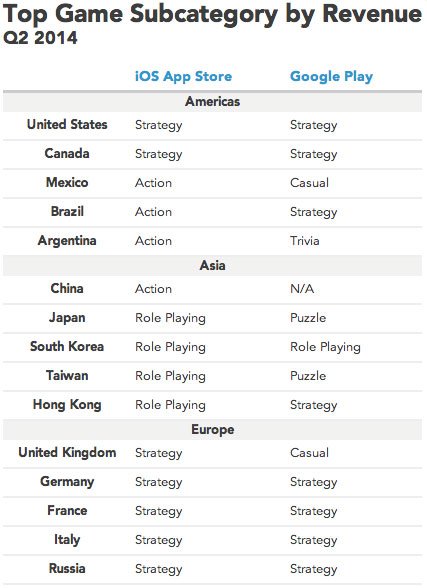
Task: Click the Hong Kong row label
Action: (x=67, y=405)
